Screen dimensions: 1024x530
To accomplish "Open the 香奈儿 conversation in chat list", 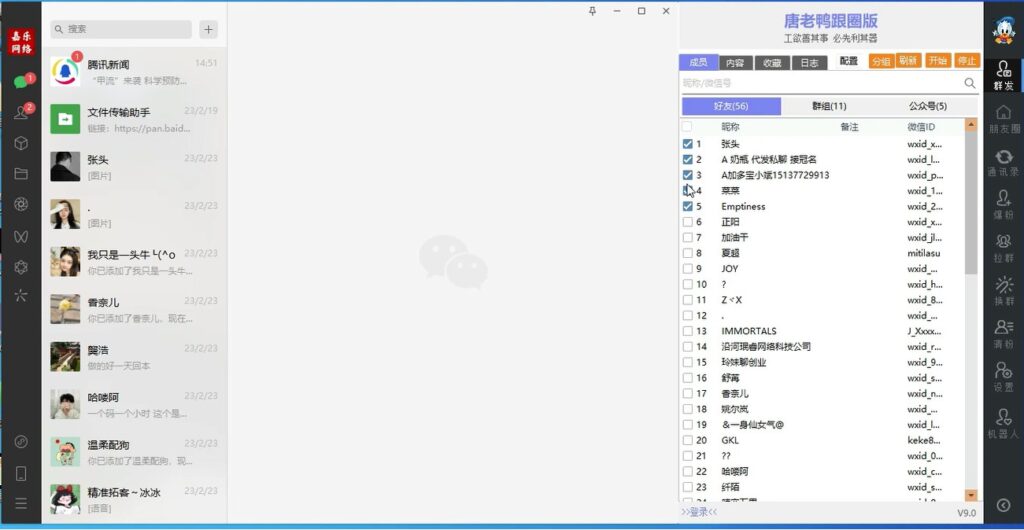I will pos(134,309).
